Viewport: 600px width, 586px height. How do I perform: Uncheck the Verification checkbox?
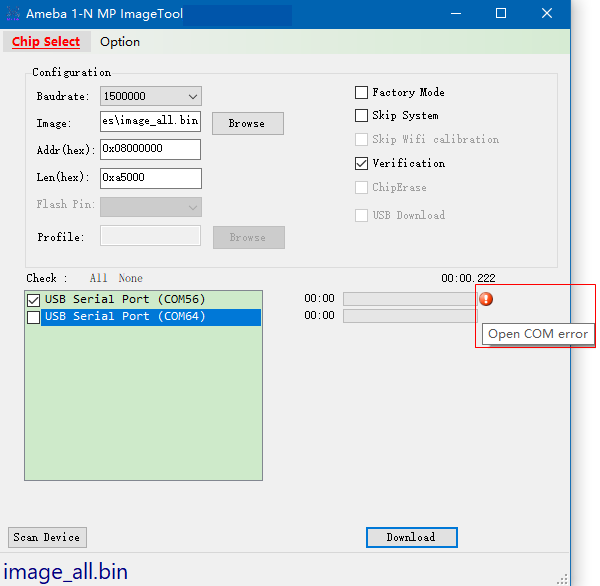[x=362, y=163]
